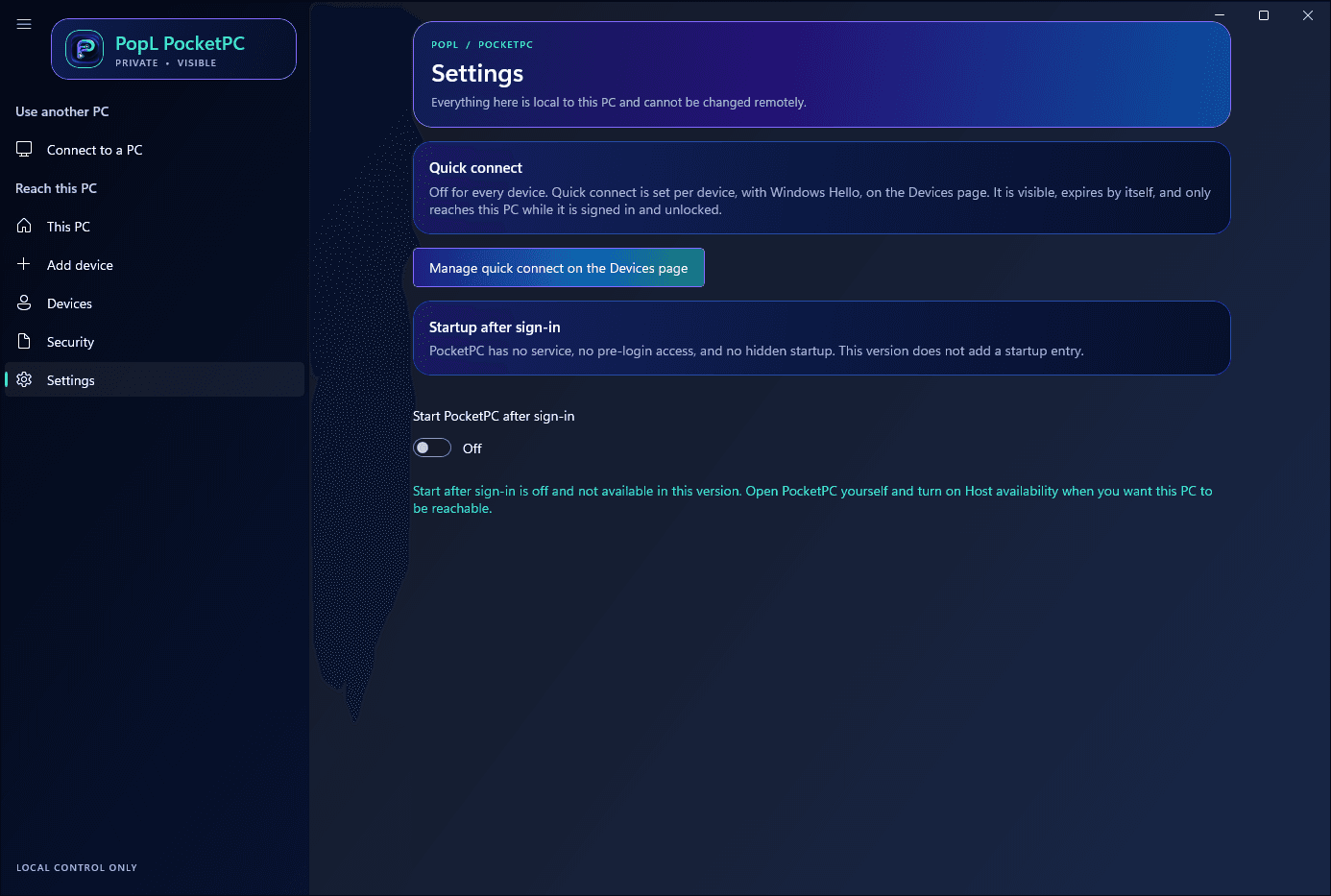Viewport: 1331px width, 896px height.
Task: Open the Security page
Action: 155,342
